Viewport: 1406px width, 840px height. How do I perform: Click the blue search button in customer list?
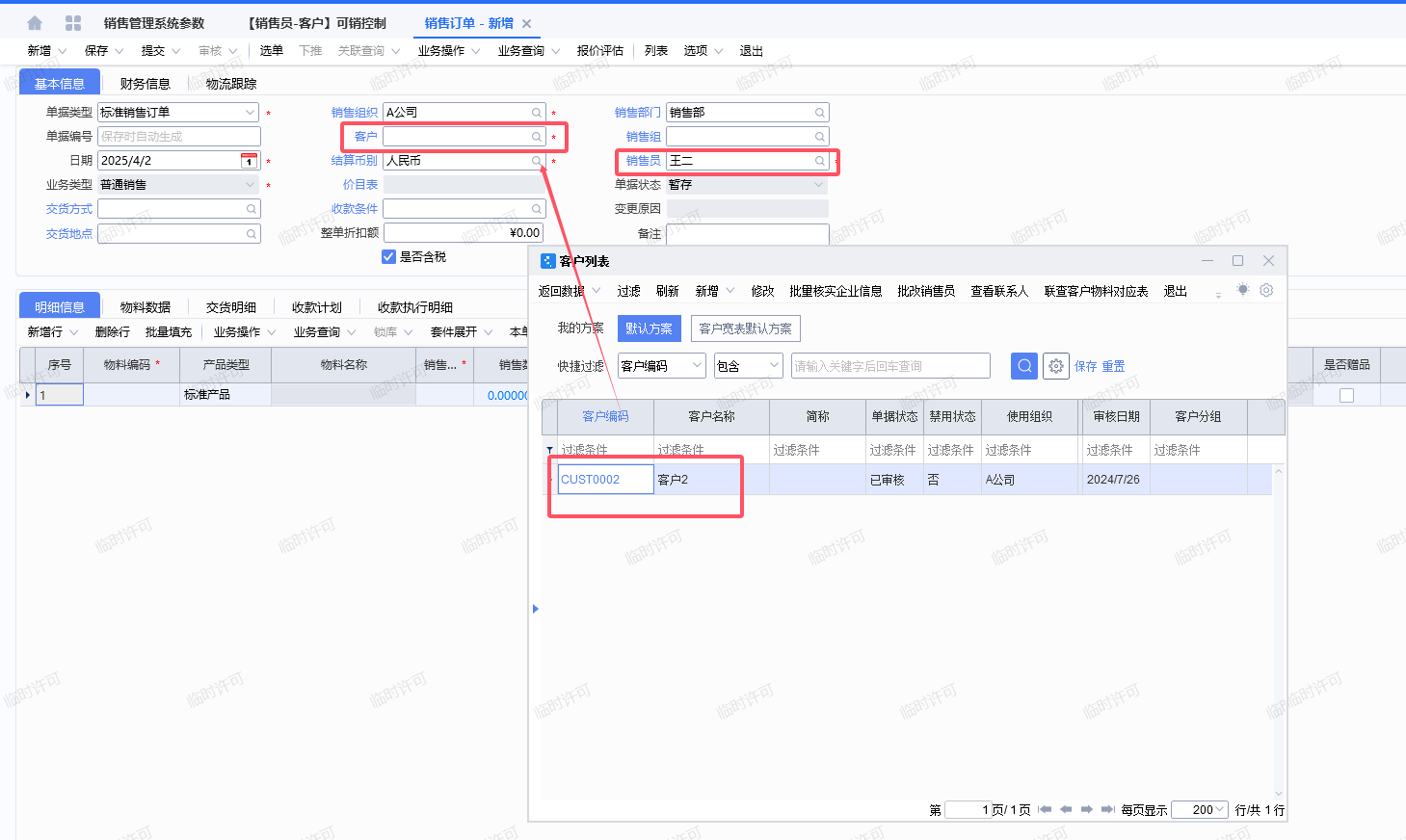tap(1024, 366)
